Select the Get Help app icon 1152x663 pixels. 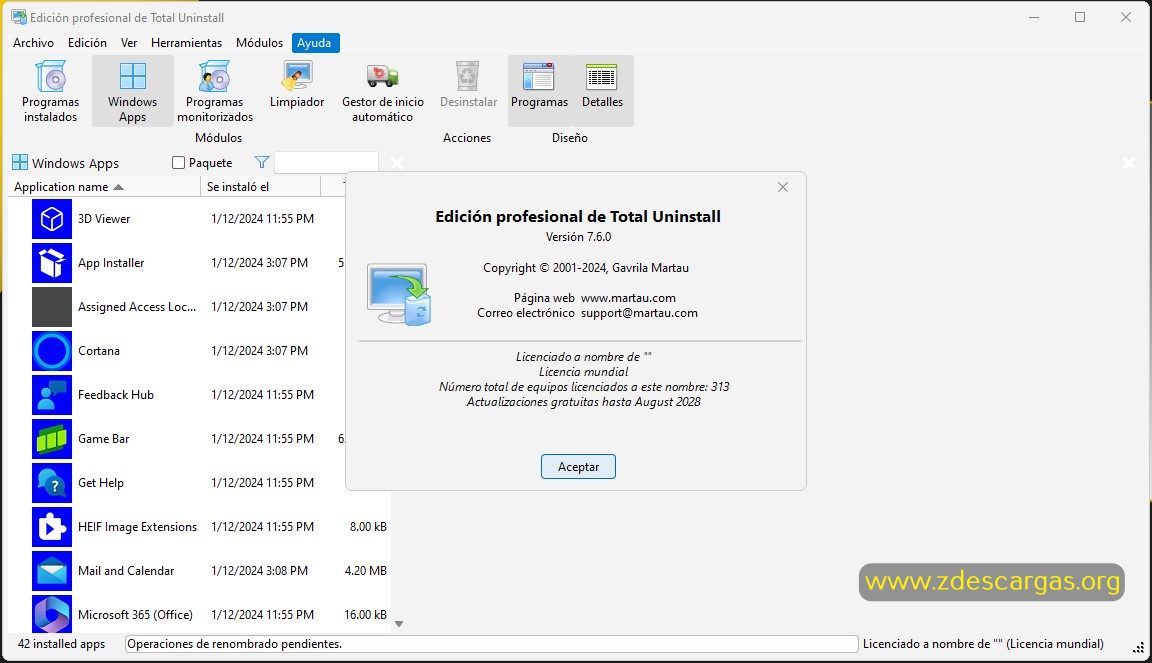[51, 483]
